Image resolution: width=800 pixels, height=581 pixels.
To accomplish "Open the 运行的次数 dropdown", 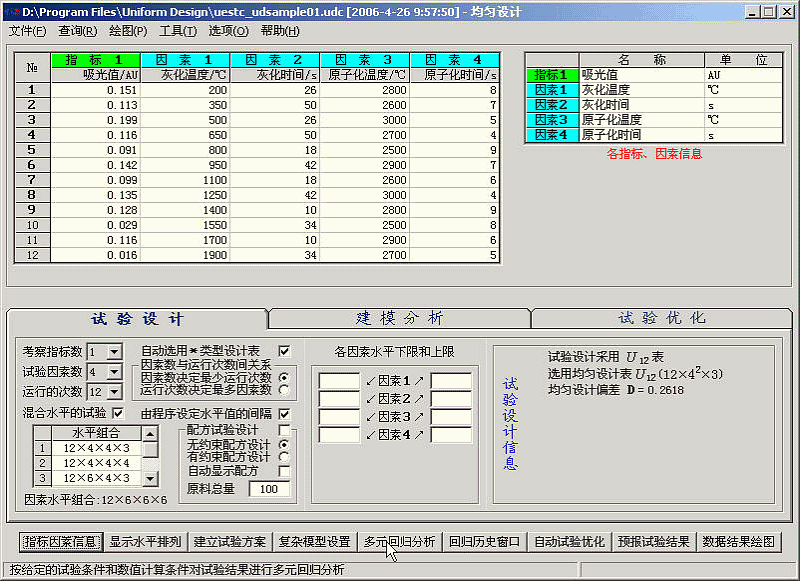I will coord(113,392).
